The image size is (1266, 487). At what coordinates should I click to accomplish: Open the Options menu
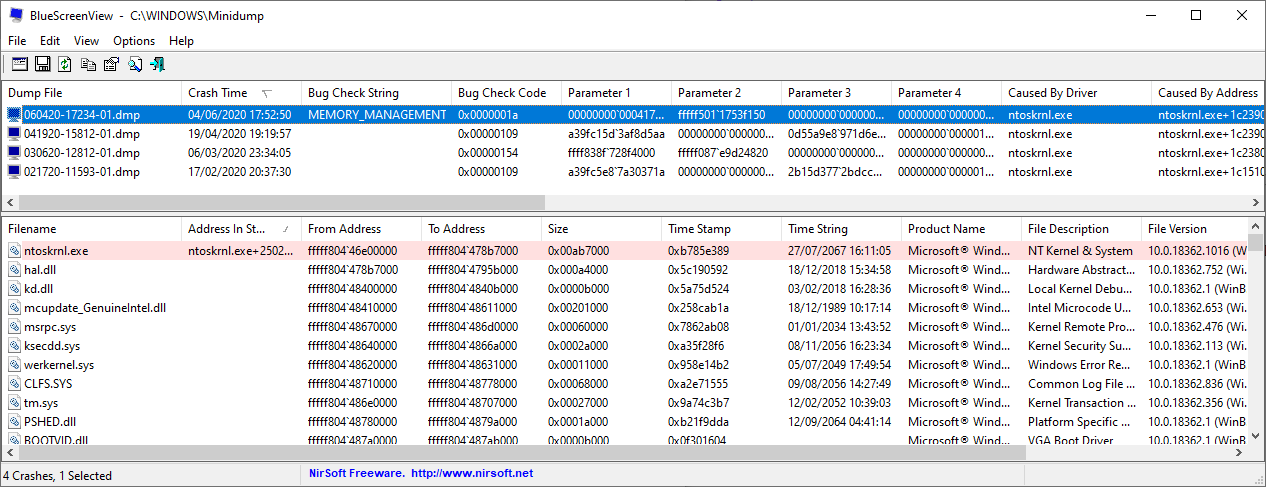[x=134, y=41]
